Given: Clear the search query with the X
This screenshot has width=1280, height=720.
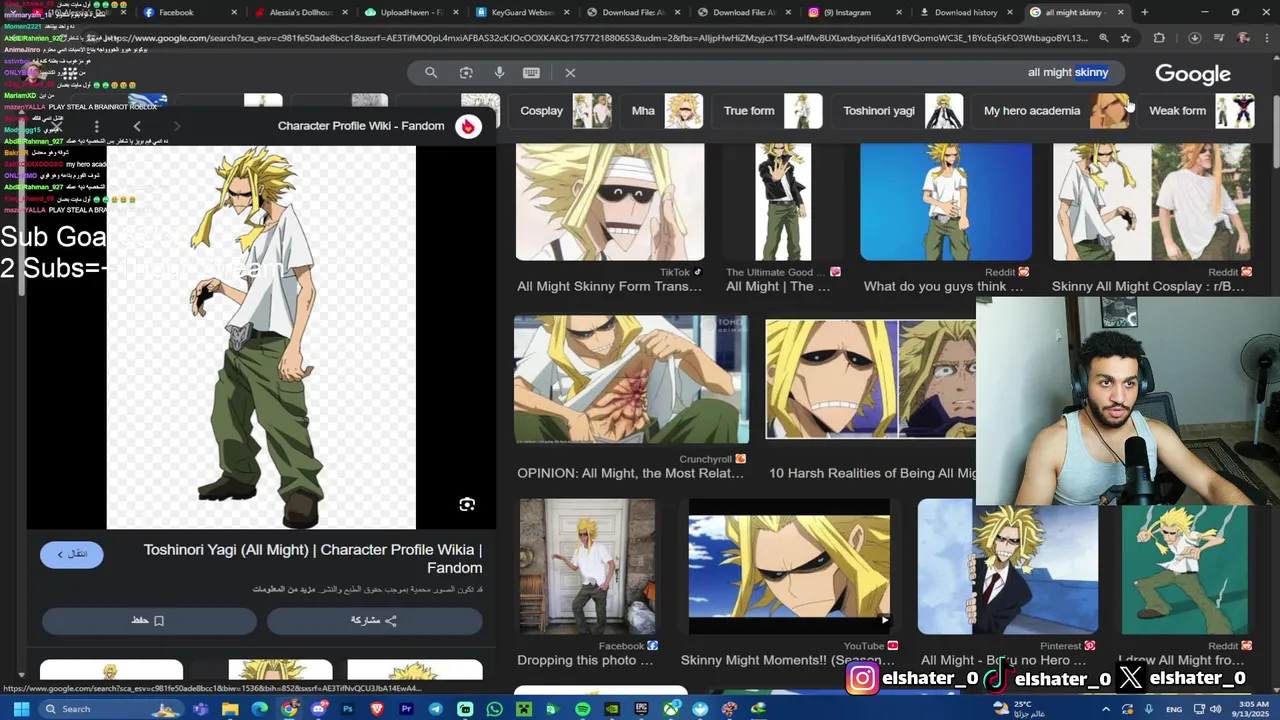Looking at the screenshot, I should [570, 73].
